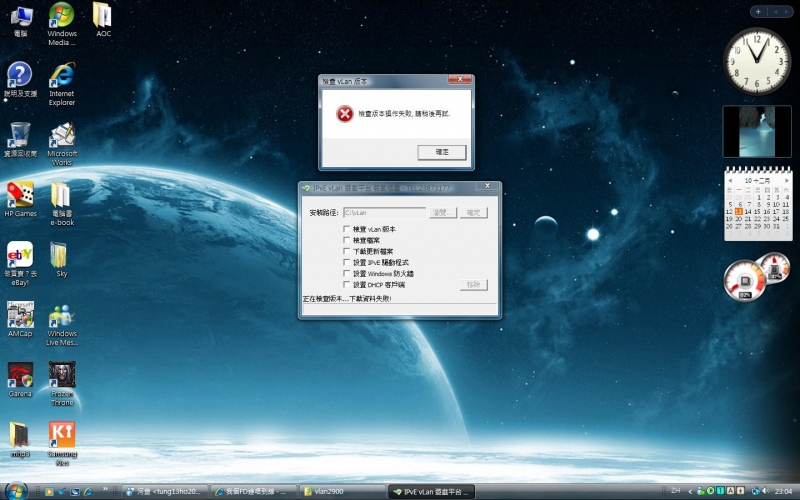The height and width of the screenshot is (500, 800).
Task: Tick the 檢查檔案 checkbox
Action: point(346,240)
